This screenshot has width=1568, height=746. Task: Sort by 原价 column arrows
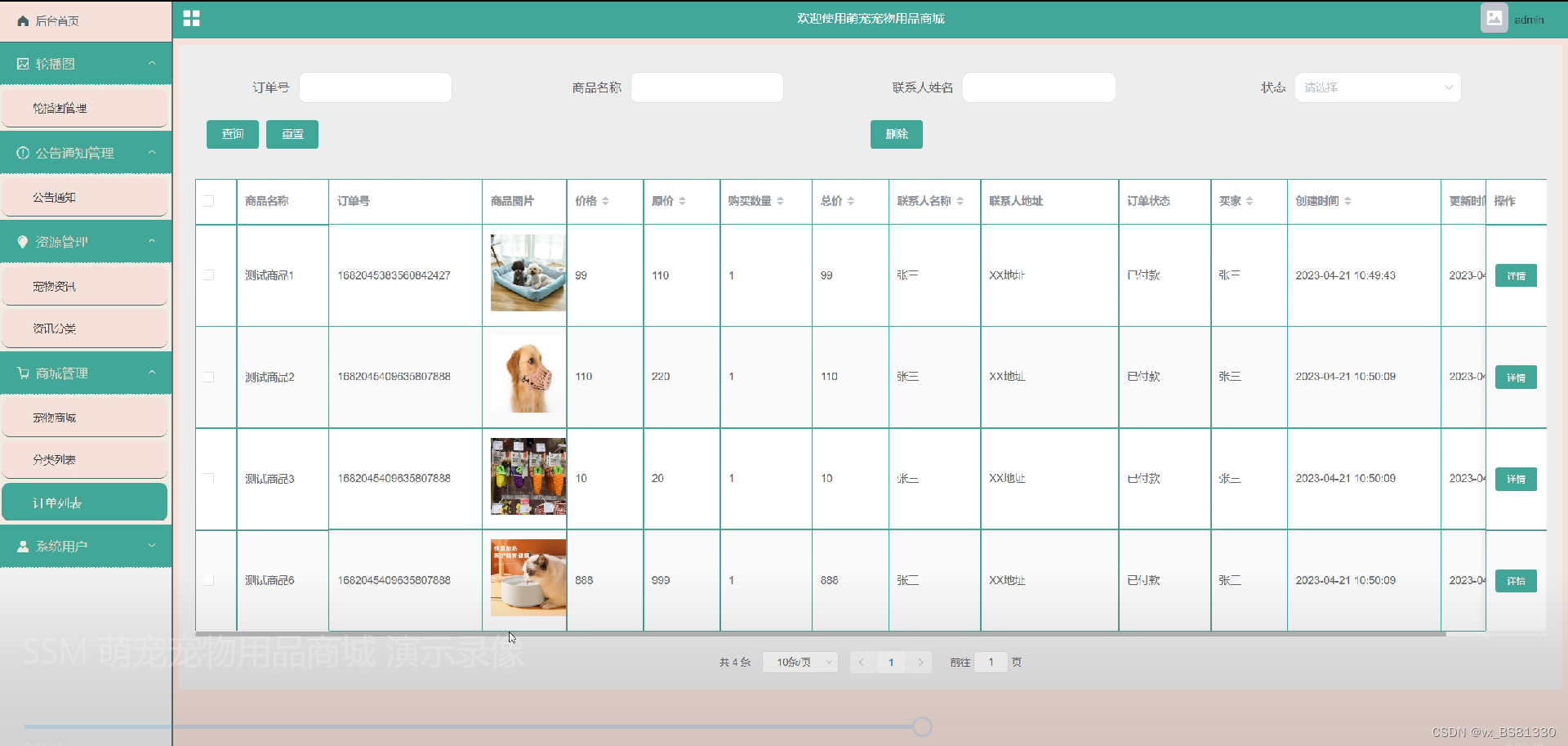(682, 201)
